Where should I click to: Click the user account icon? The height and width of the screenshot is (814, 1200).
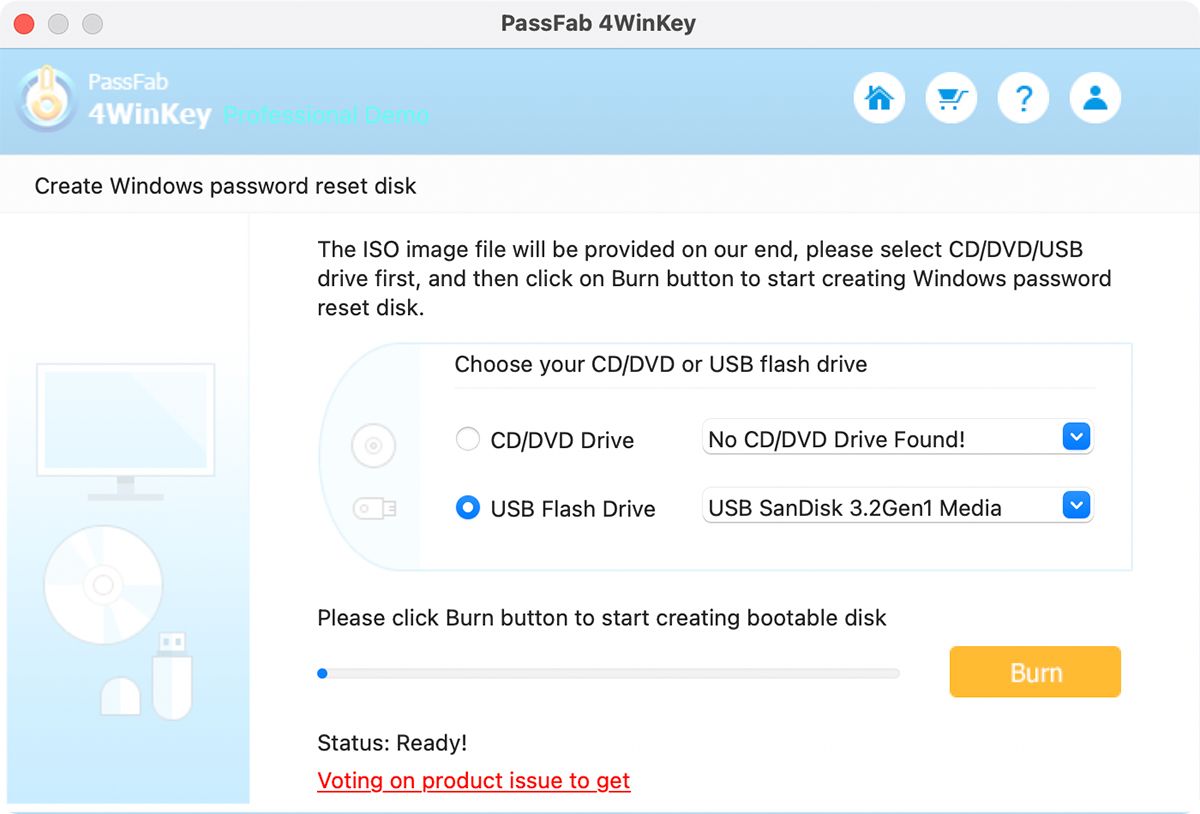click(1095, 97)
